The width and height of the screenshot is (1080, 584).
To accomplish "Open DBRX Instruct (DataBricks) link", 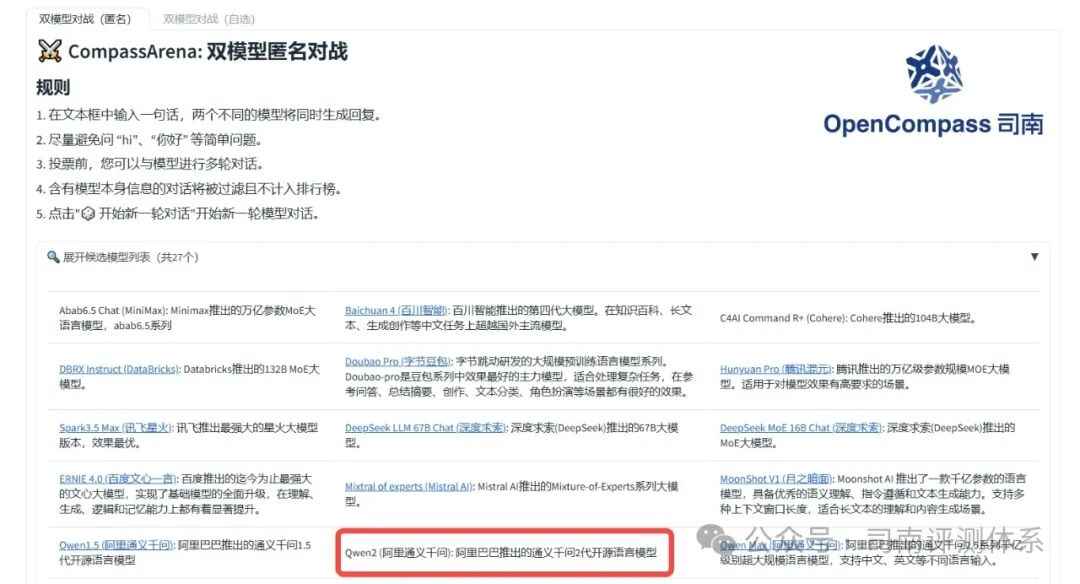I will [119, 369].
